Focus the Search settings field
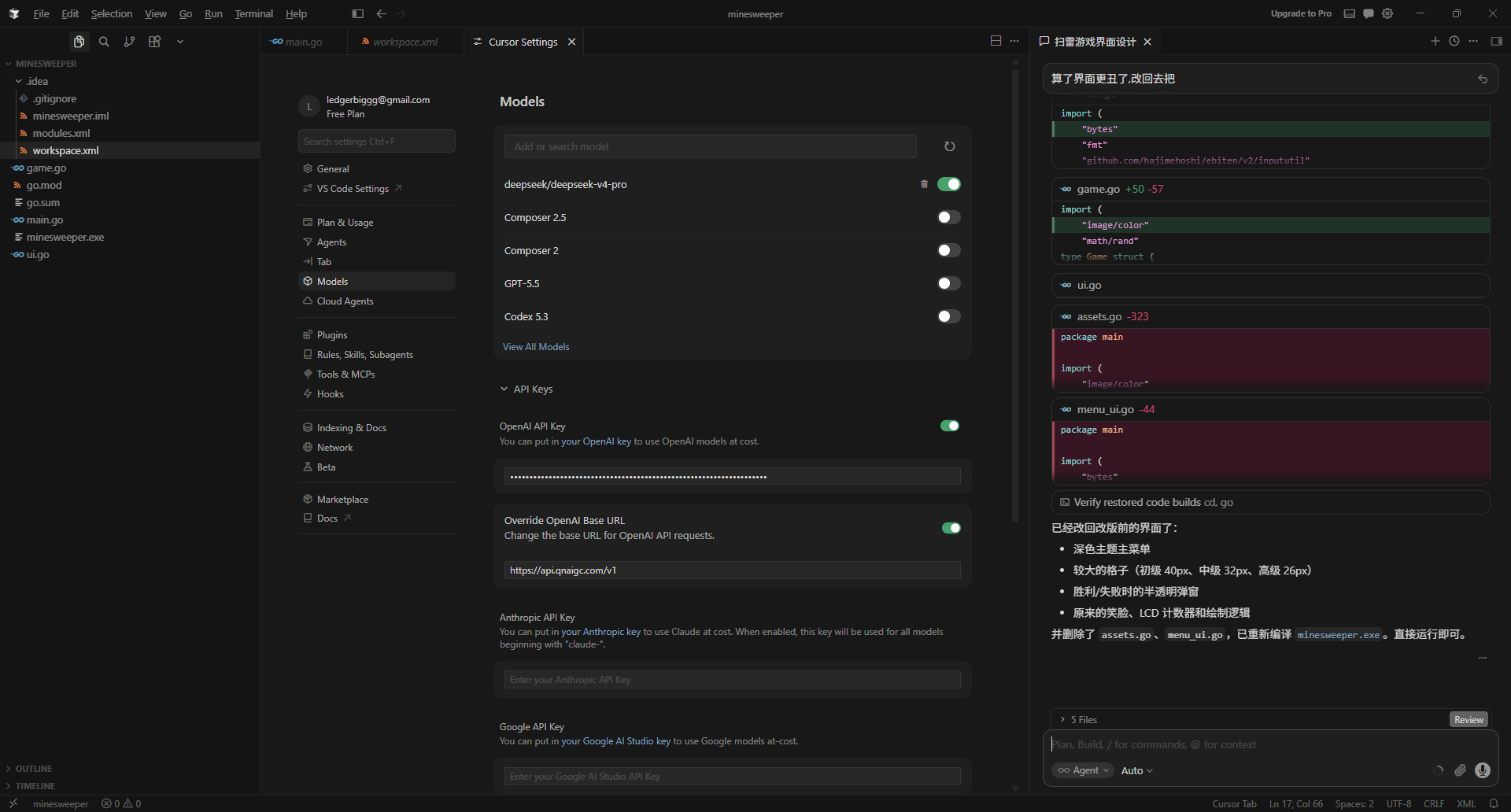1511x812 pixels. click(377, 142)
